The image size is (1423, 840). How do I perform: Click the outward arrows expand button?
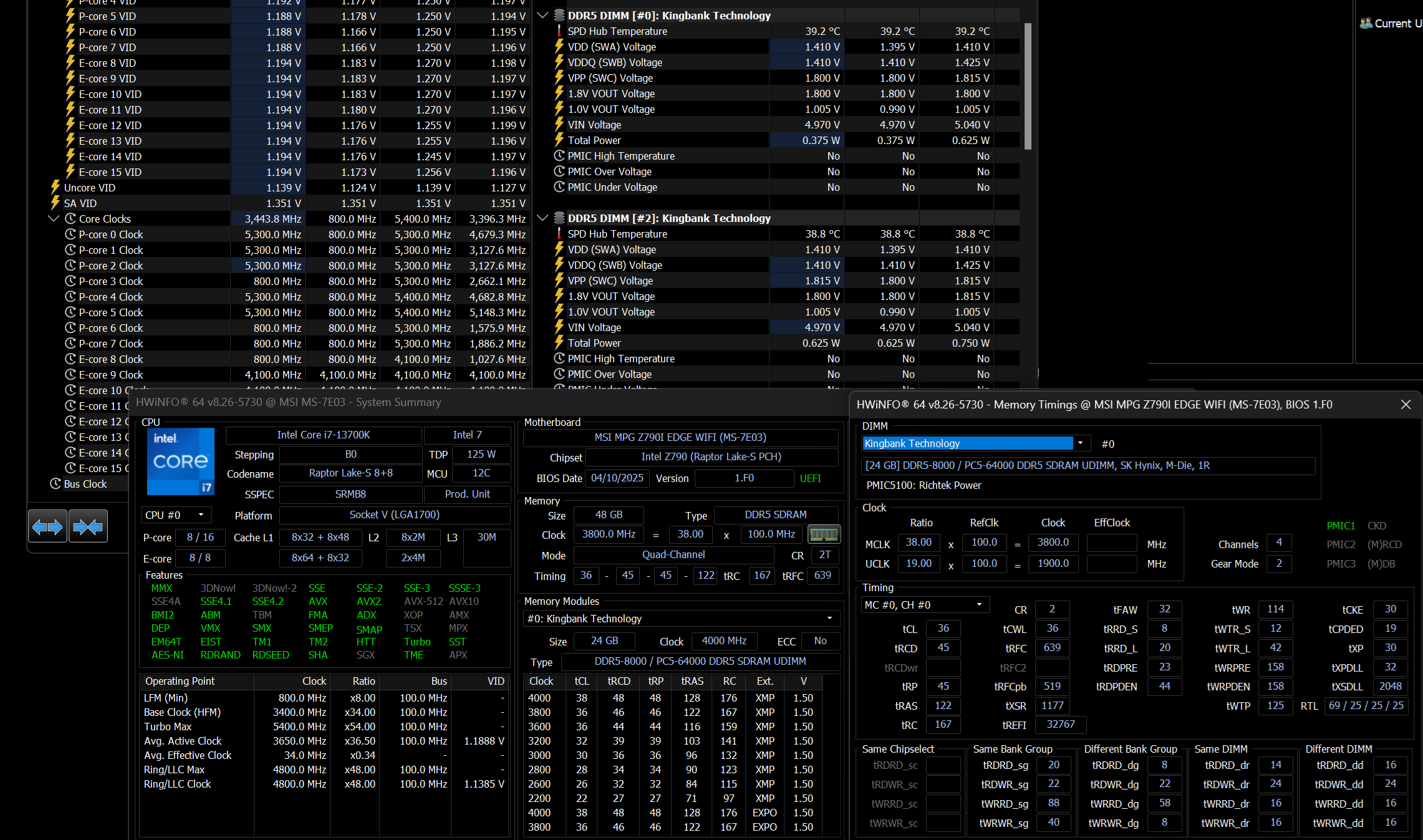tap(47, 527)
